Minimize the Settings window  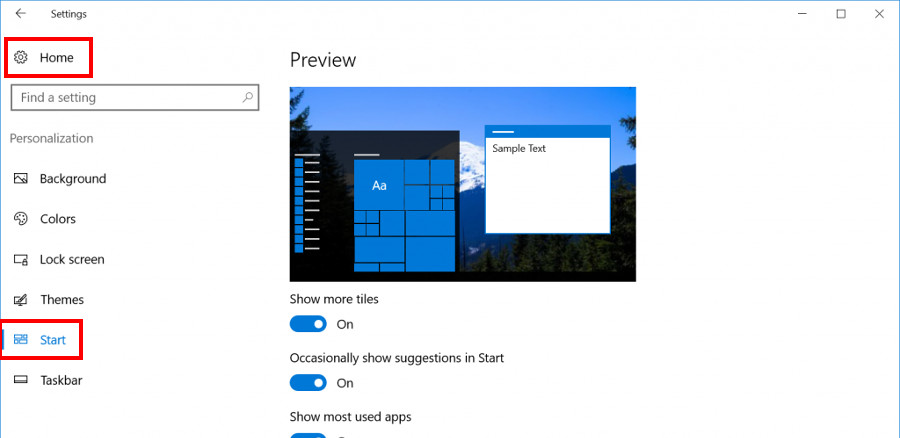(x=802, y=14)
